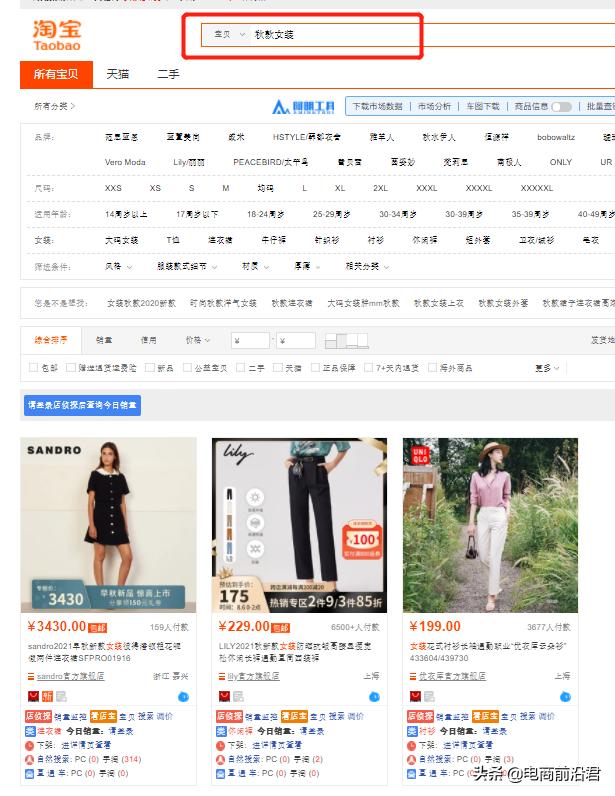
Task: Check the 天猫 filter checkbox
Action: 278,368
